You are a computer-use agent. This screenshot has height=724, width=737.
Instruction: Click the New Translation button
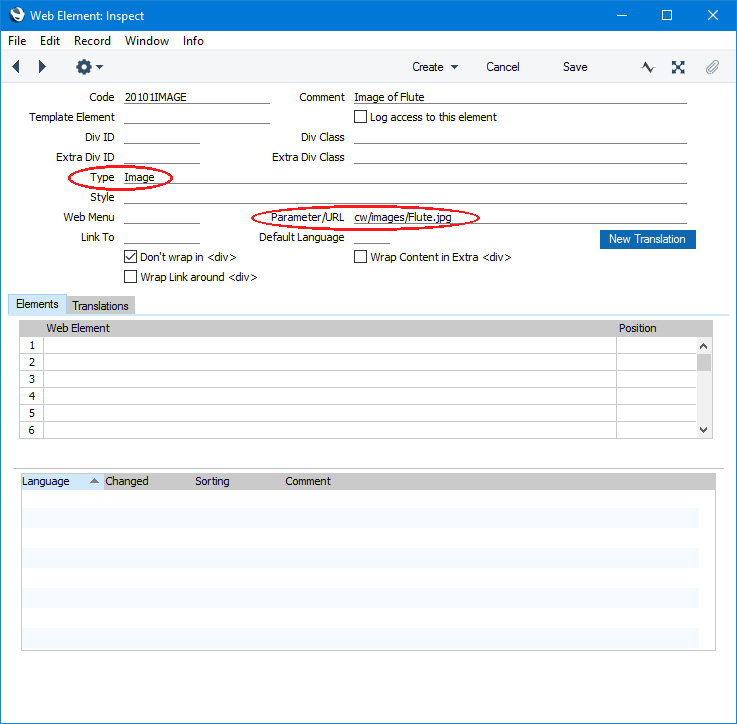point(647,239)
